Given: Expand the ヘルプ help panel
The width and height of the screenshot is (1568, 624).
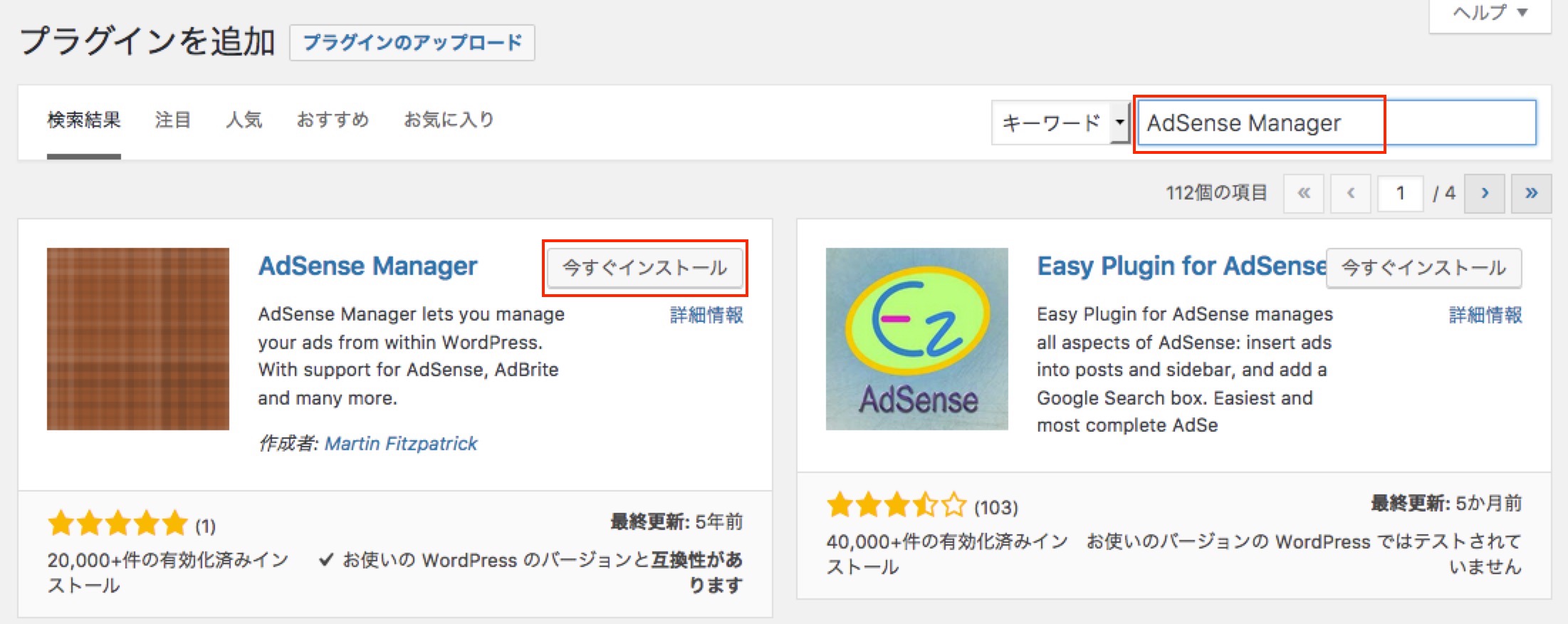Looking at the screenshot, I should [1490, 13].
